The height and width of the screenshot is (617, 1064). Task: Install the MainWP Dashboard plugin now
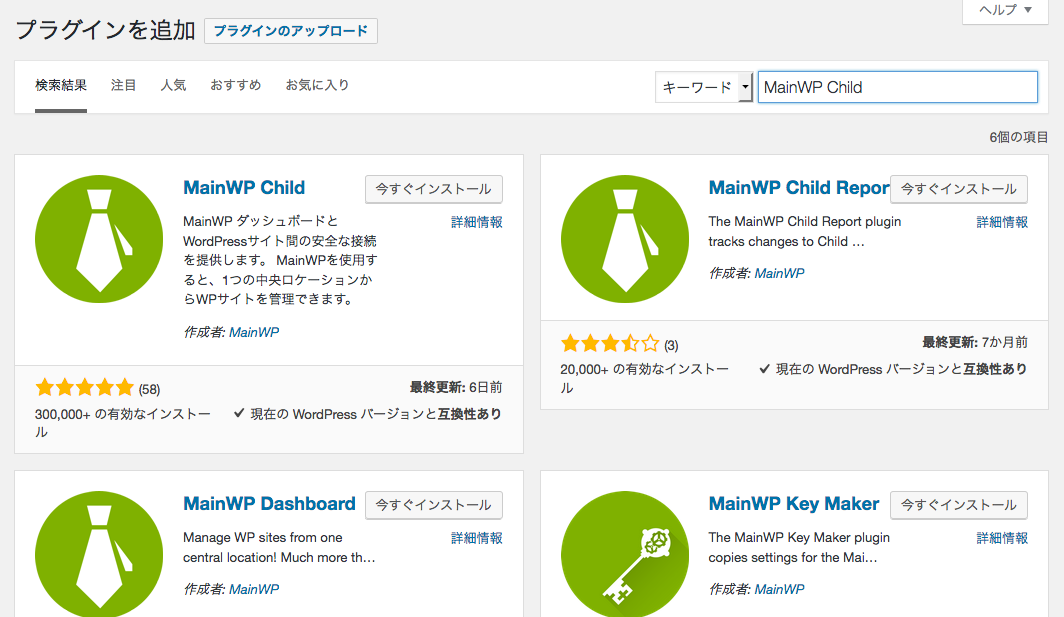(434, 505)
